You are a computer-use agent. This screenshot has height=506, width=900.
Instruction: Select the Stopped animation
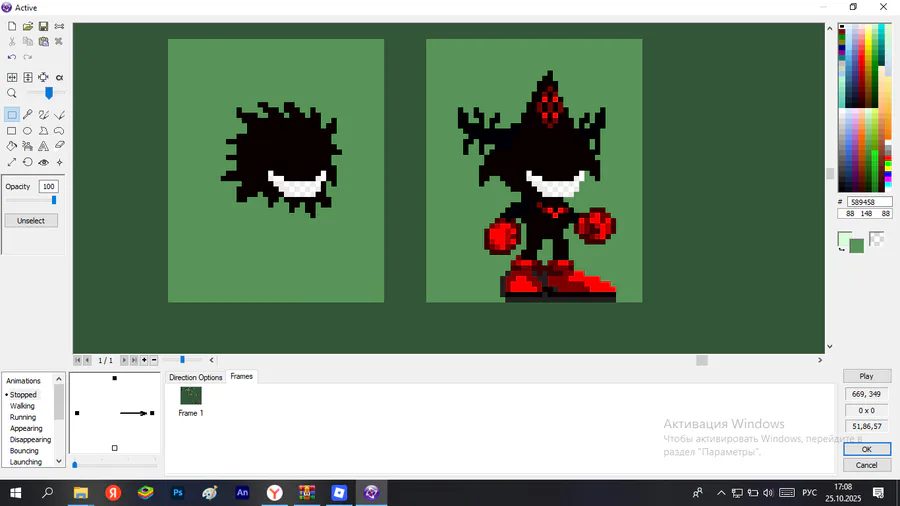pyautogui.click(x=23, y=395)
